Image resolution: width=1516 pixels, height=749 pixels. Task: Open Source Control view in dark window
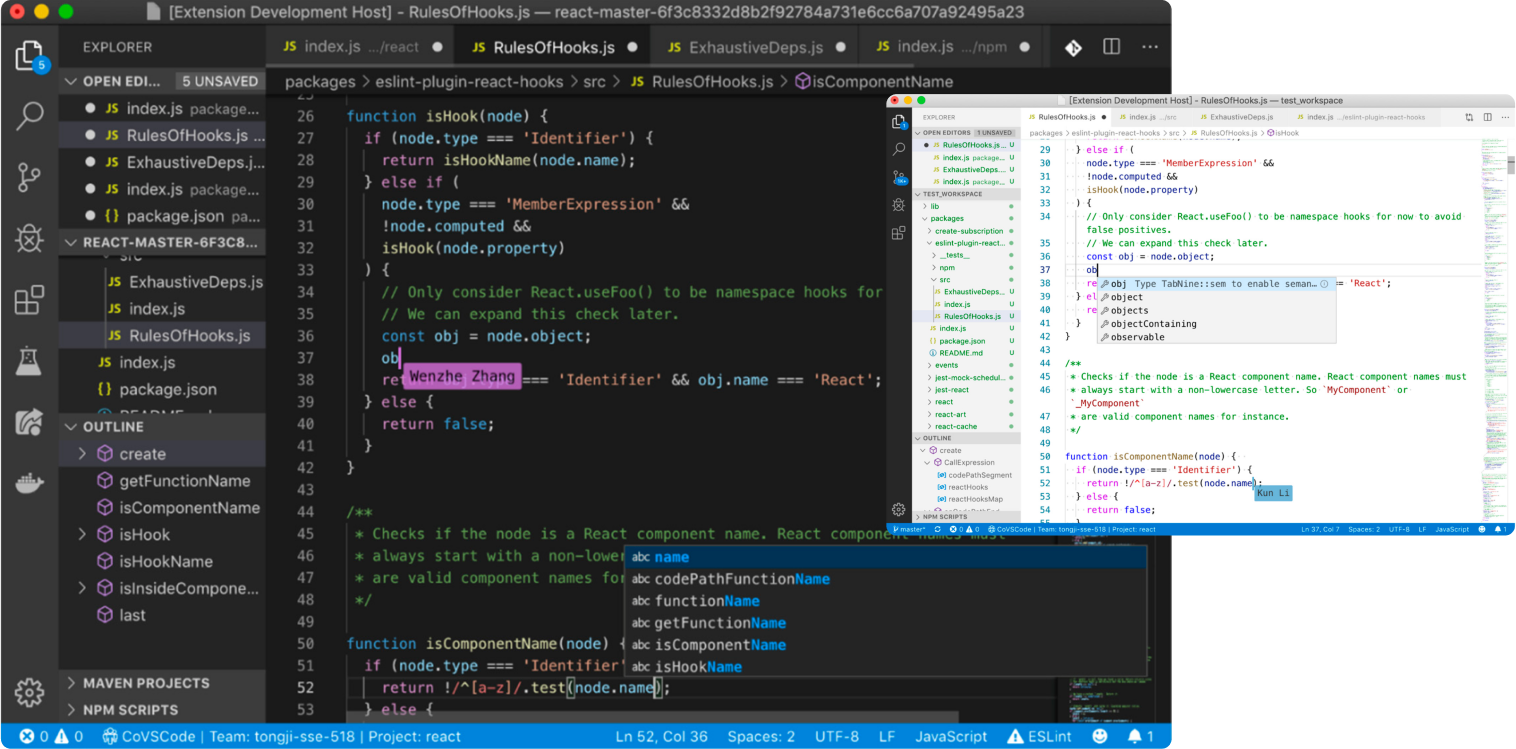coord(30,177)
